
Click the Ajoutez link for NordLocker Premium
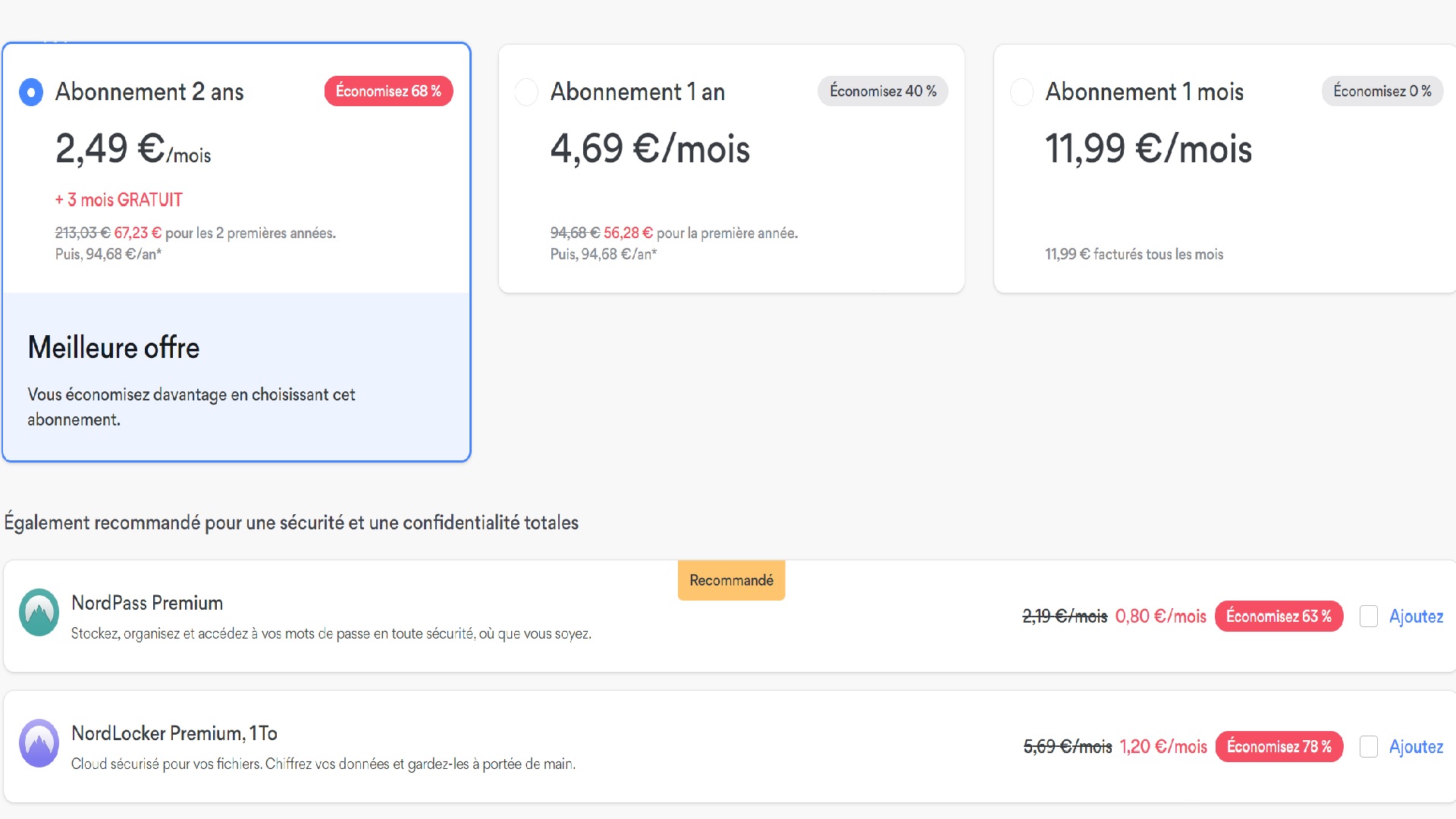[1416, 747]
